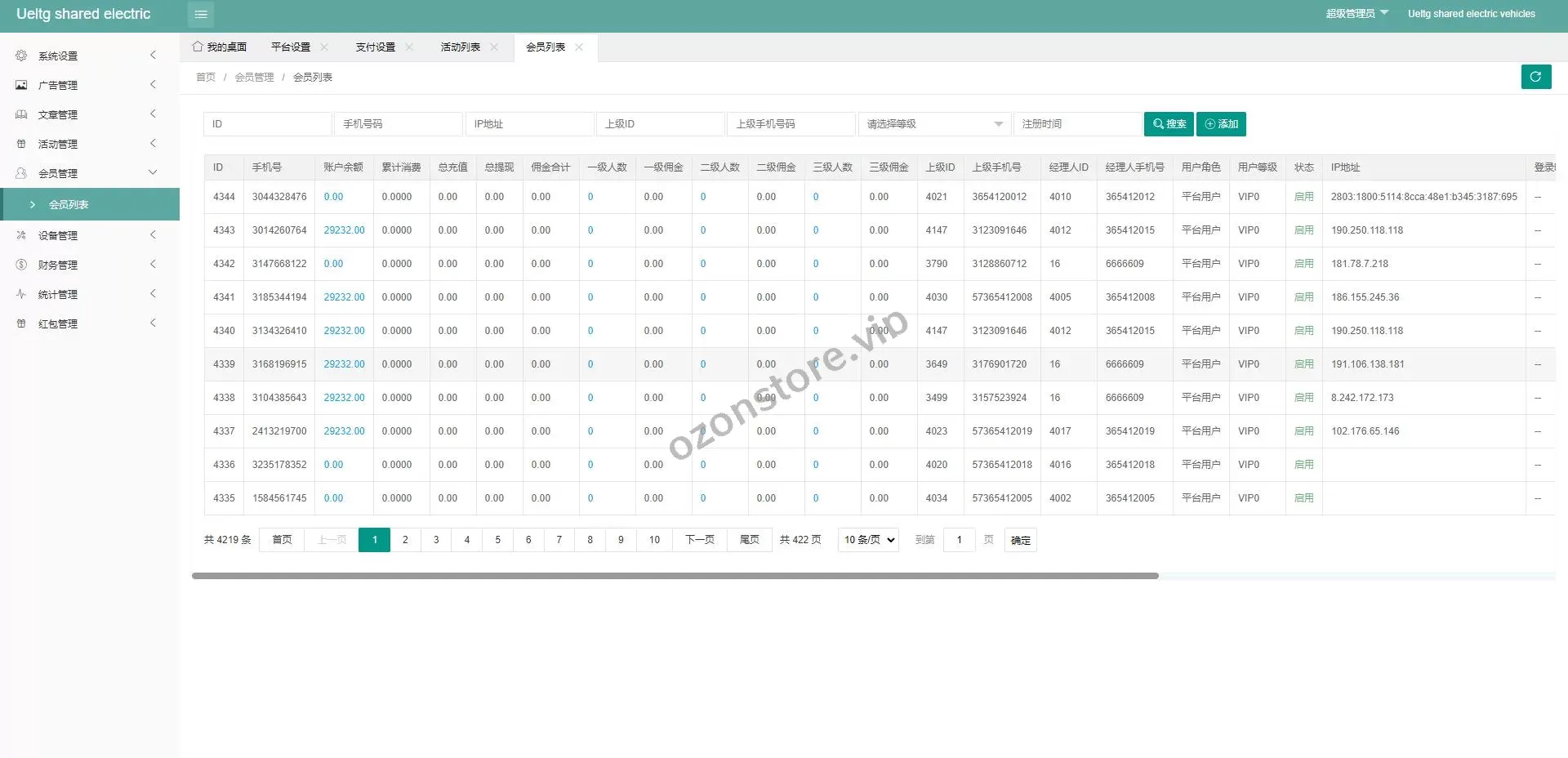Click the hamburger menu collapse icon

tap(201, 15)
